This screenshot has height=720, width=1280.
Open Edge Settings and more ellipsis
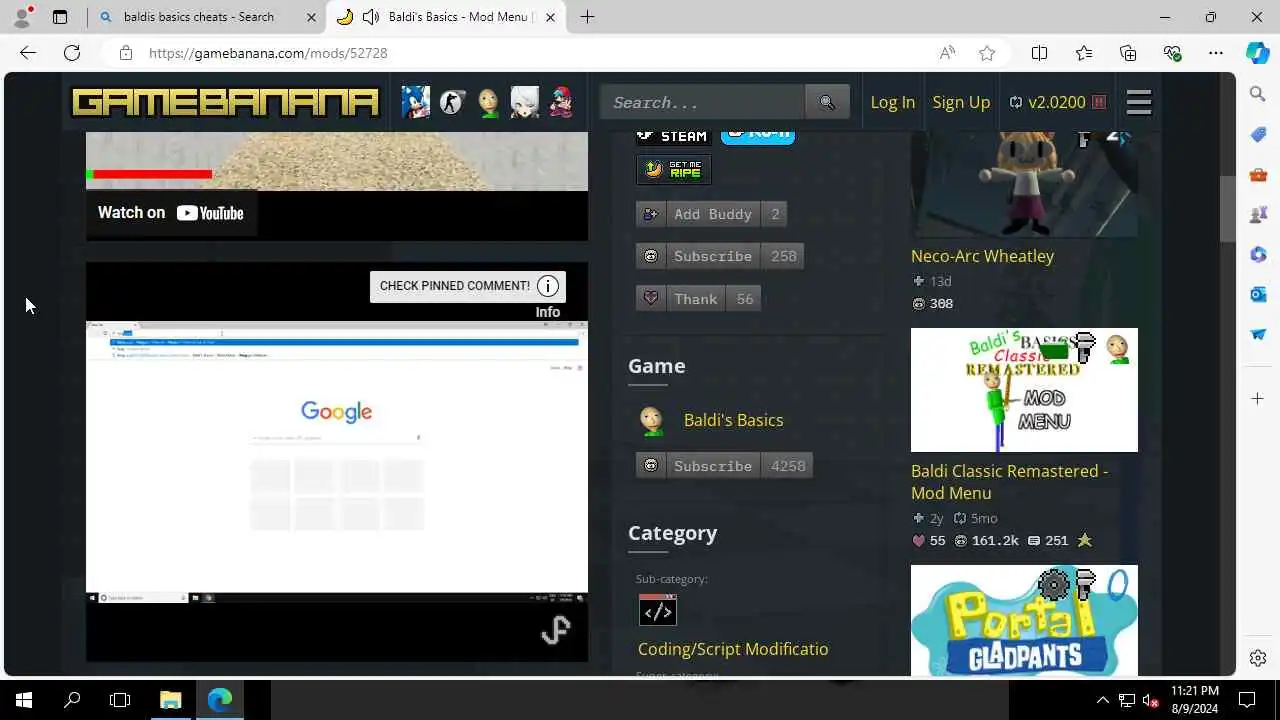tap(1216, 53)
